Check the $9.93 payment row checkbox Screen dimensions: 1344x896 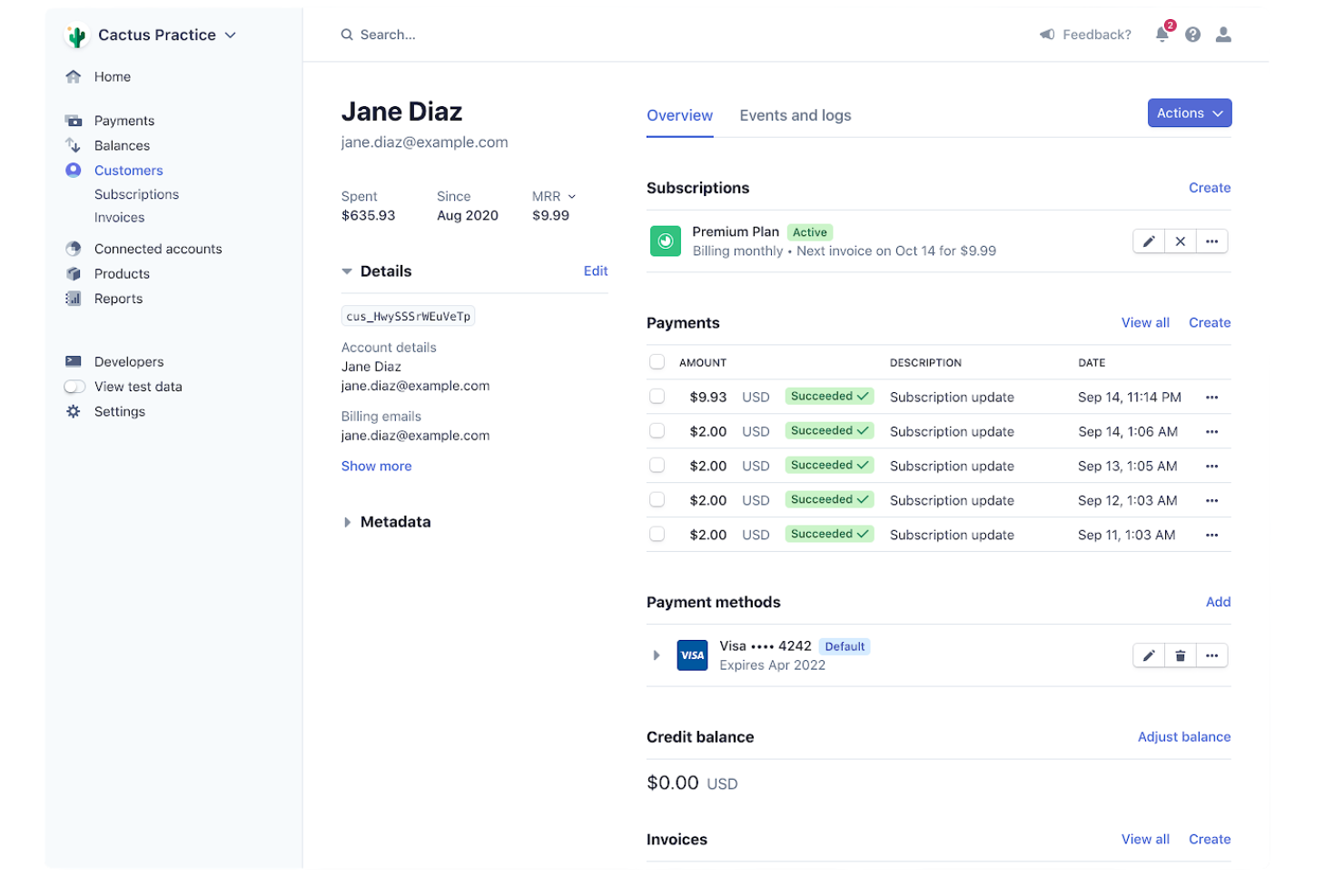[657, 397]
